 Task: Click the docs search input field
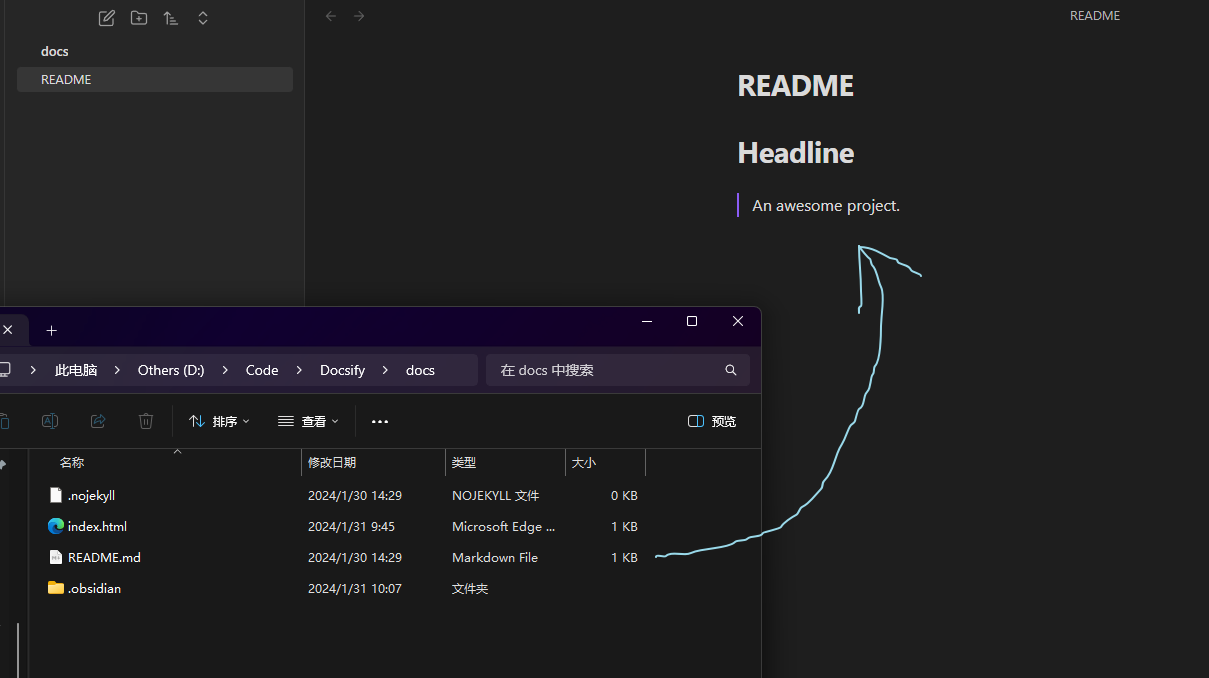[605, 370]
